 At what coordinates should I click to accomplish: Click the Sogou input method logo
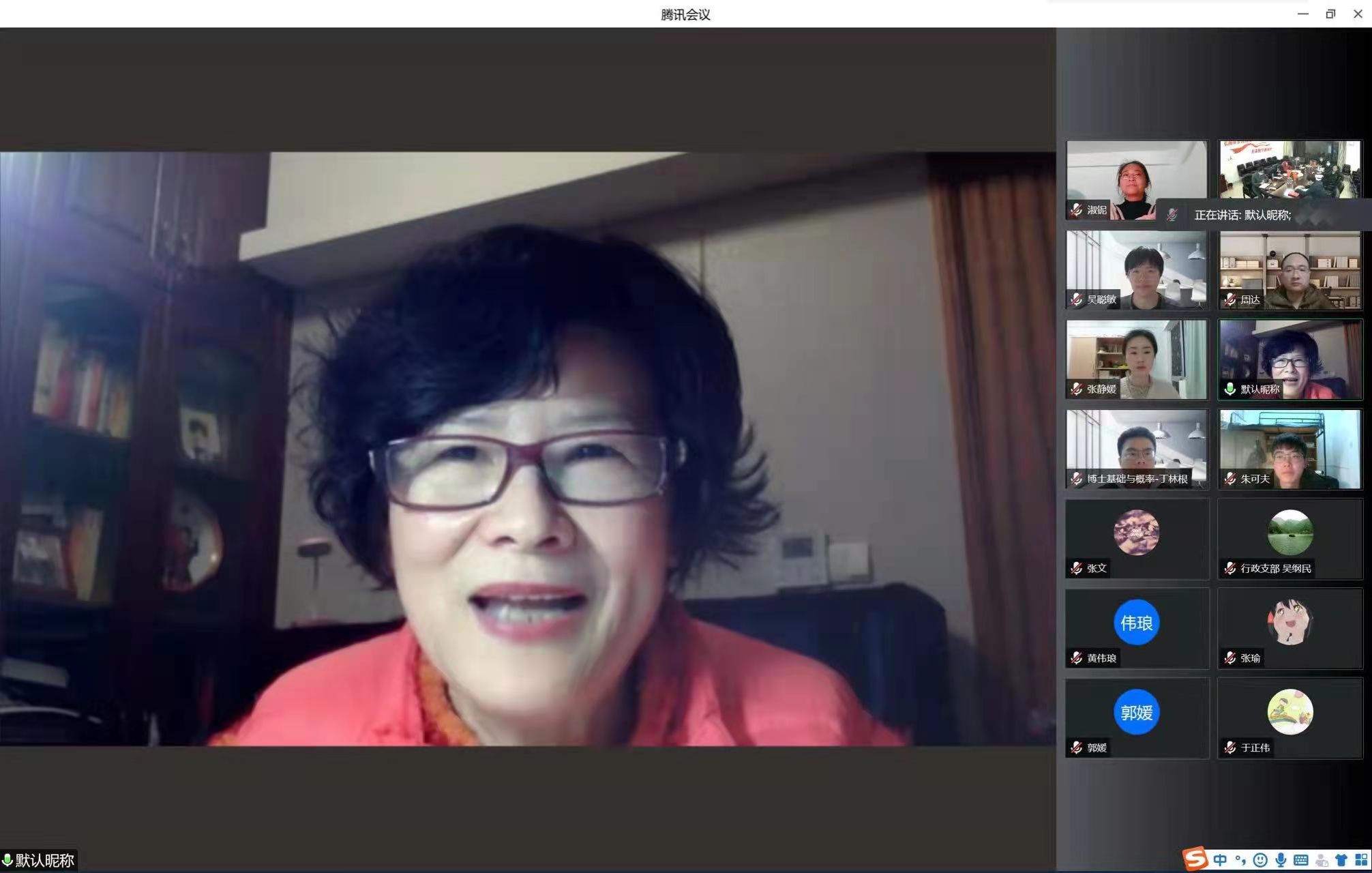[1195, 859]
